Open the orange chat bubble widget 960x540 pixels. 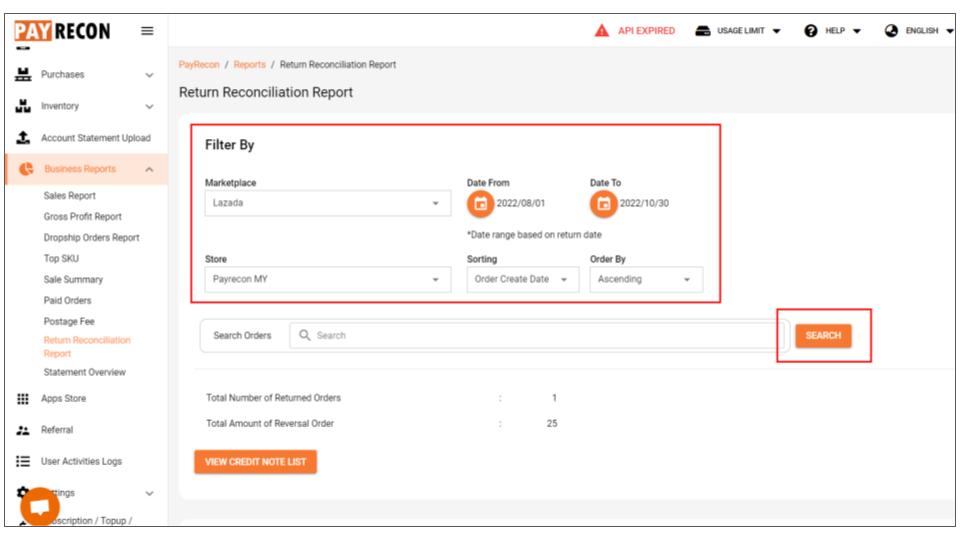click(x=40, y=506)
